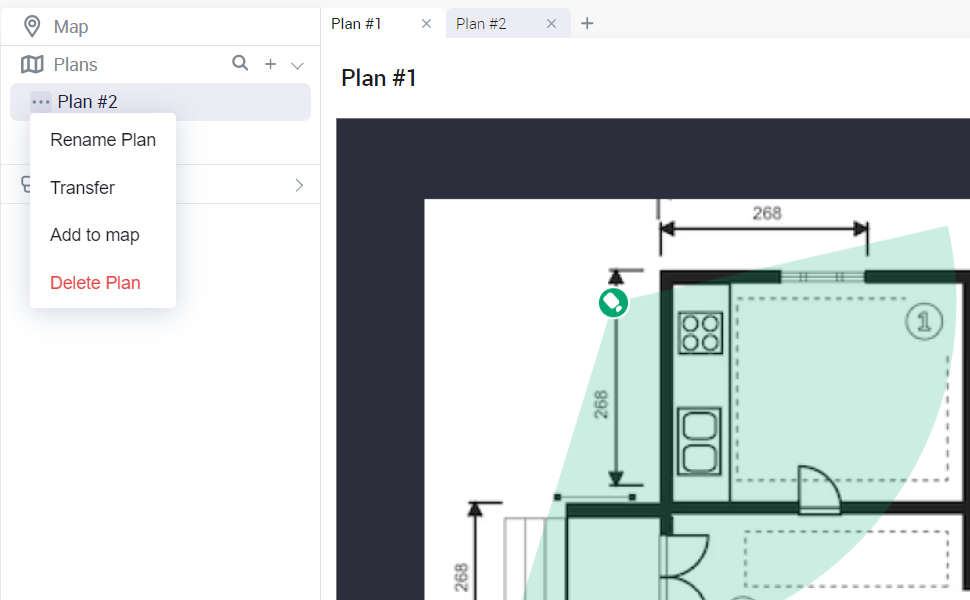Open a new plan tab with the plus
The height and width of the screenshot is (600, 970).
click(x=587, y=23)
